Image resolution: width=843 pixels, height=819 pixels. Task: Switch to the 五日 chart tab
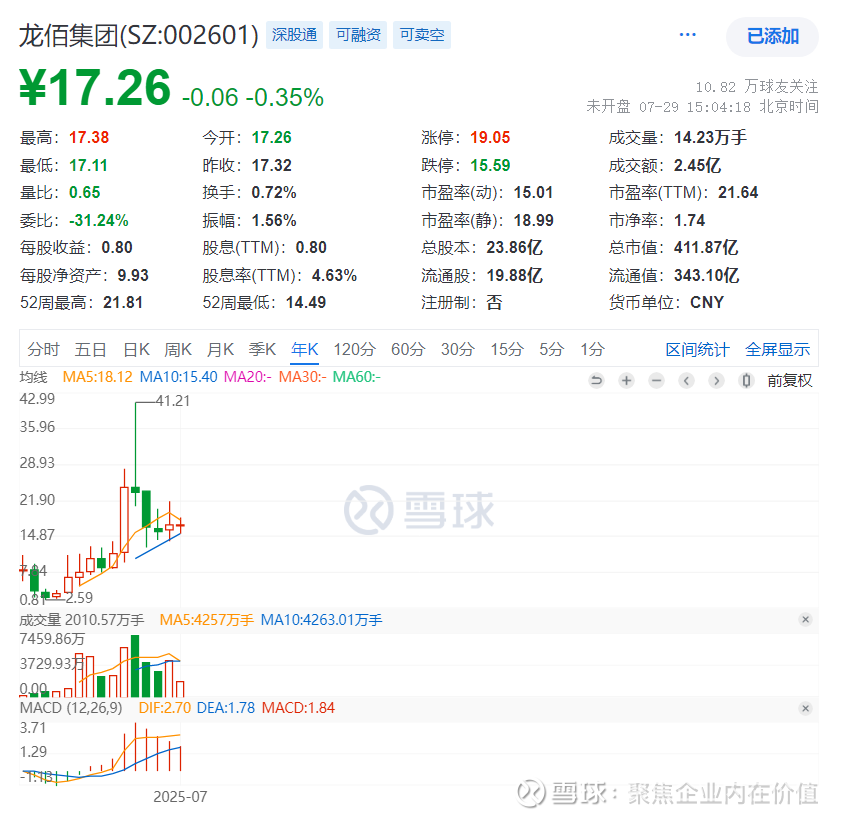click(x=90, y=350)
